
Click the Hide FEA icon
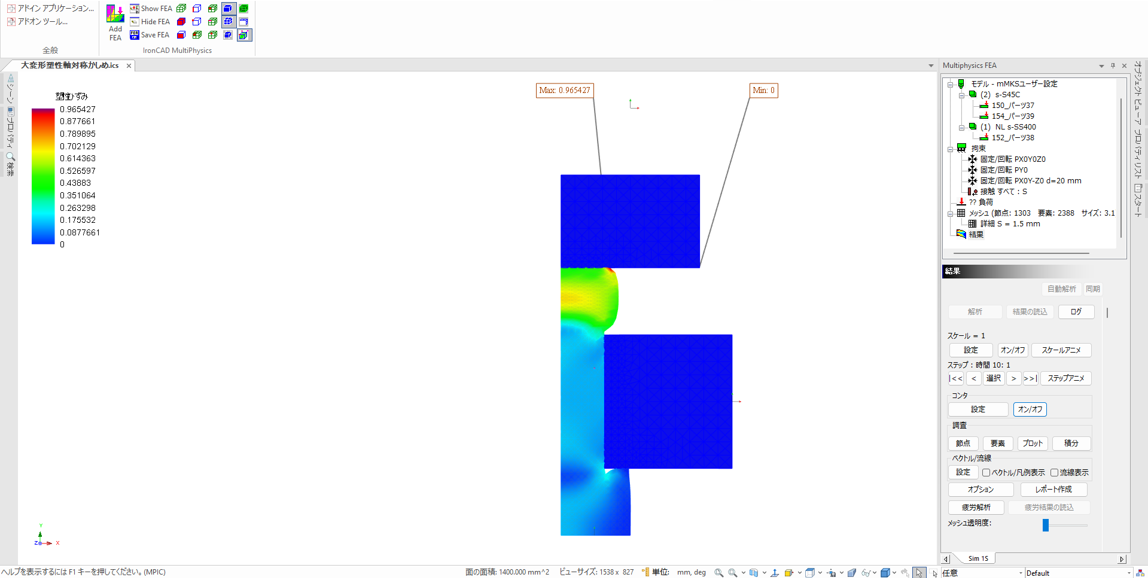(x=135, y=21)
